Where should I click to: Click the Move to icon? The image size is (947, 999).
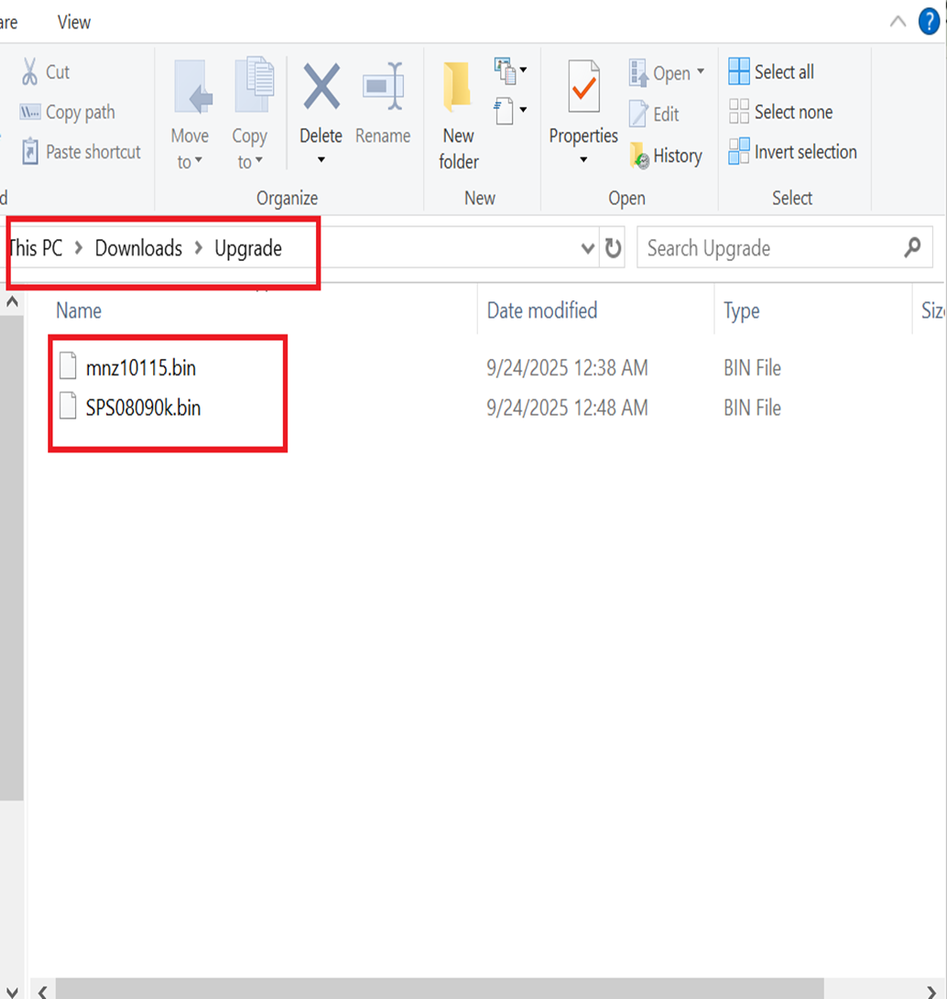point(190,90)
